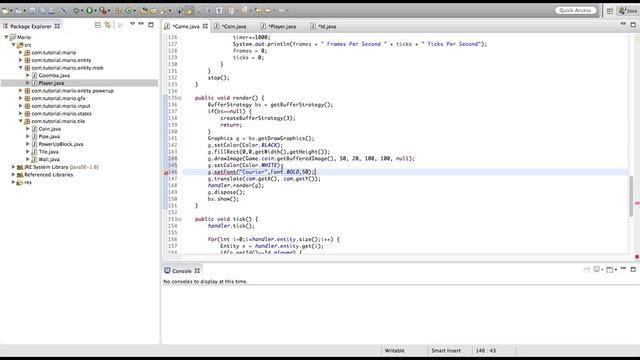
Task: Maximize the Console panel
Action: click(633, 269)
